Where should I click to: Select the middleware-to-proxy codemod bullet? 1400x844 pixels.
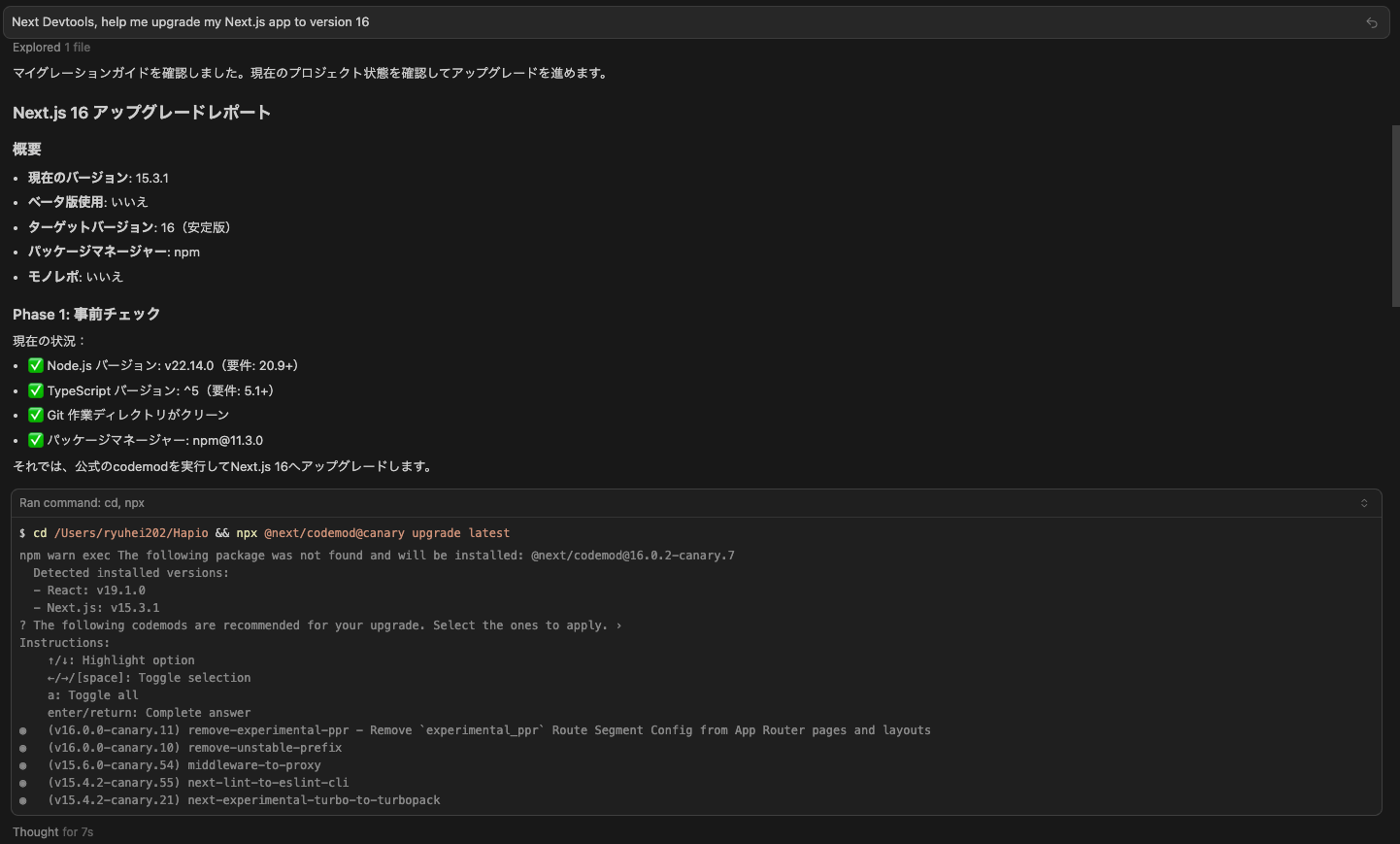[x=23, y=765]
